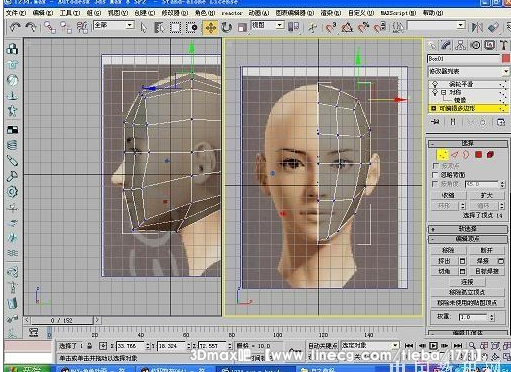511x372 pixels.
Task: Toggle the Percent Snap icon
Action: tap(363, 27)
